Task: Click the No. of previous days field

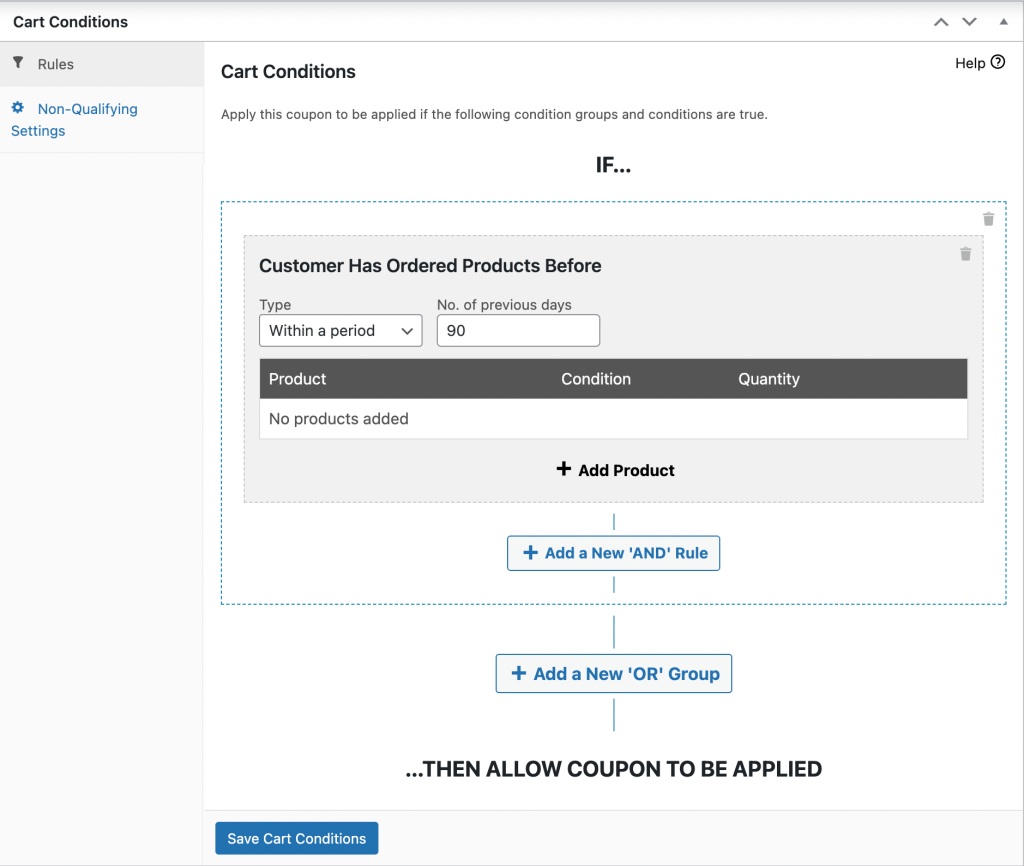Action: pos(519,330)
